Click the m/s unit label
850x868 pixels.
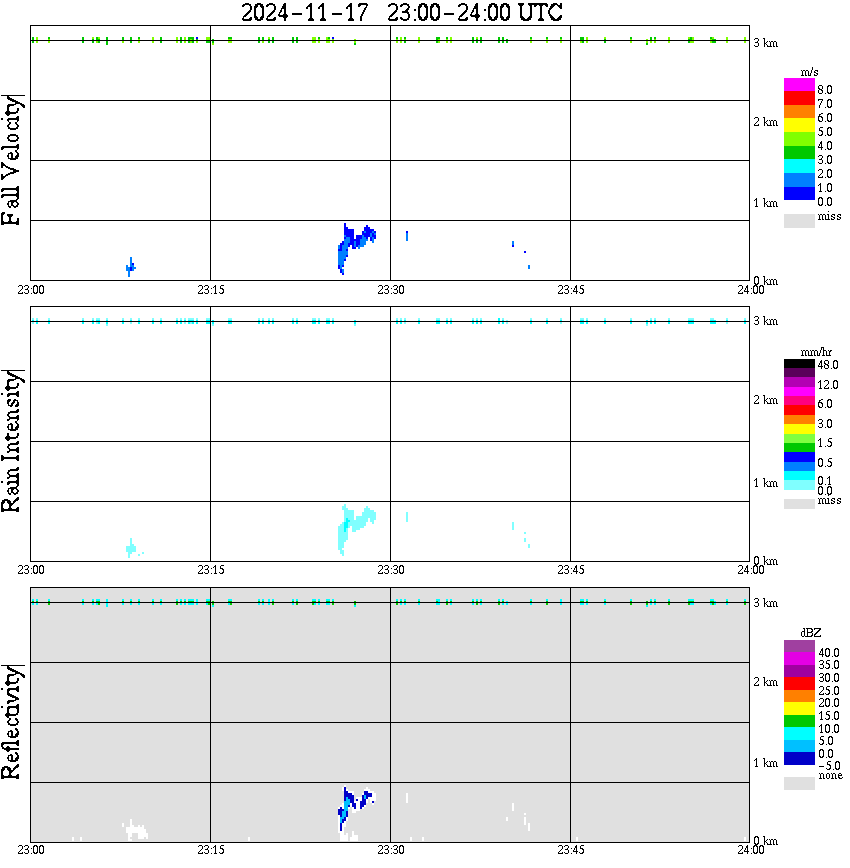(x=809, y=72)
